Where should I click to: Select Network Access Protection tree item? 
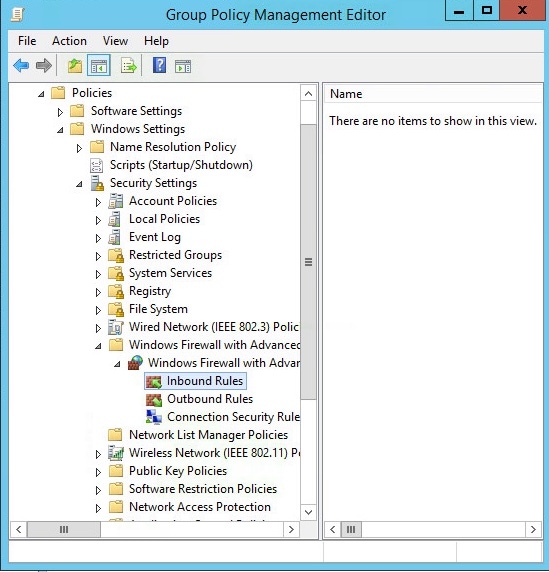pyautogui.click(x=200, y=507)
